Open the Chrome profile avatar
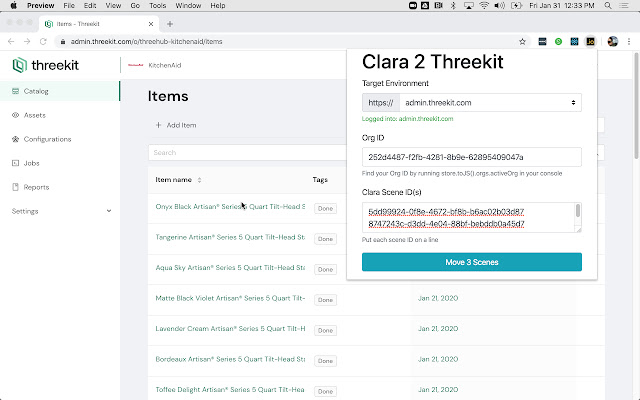The image size is (640, 400). 613,41
